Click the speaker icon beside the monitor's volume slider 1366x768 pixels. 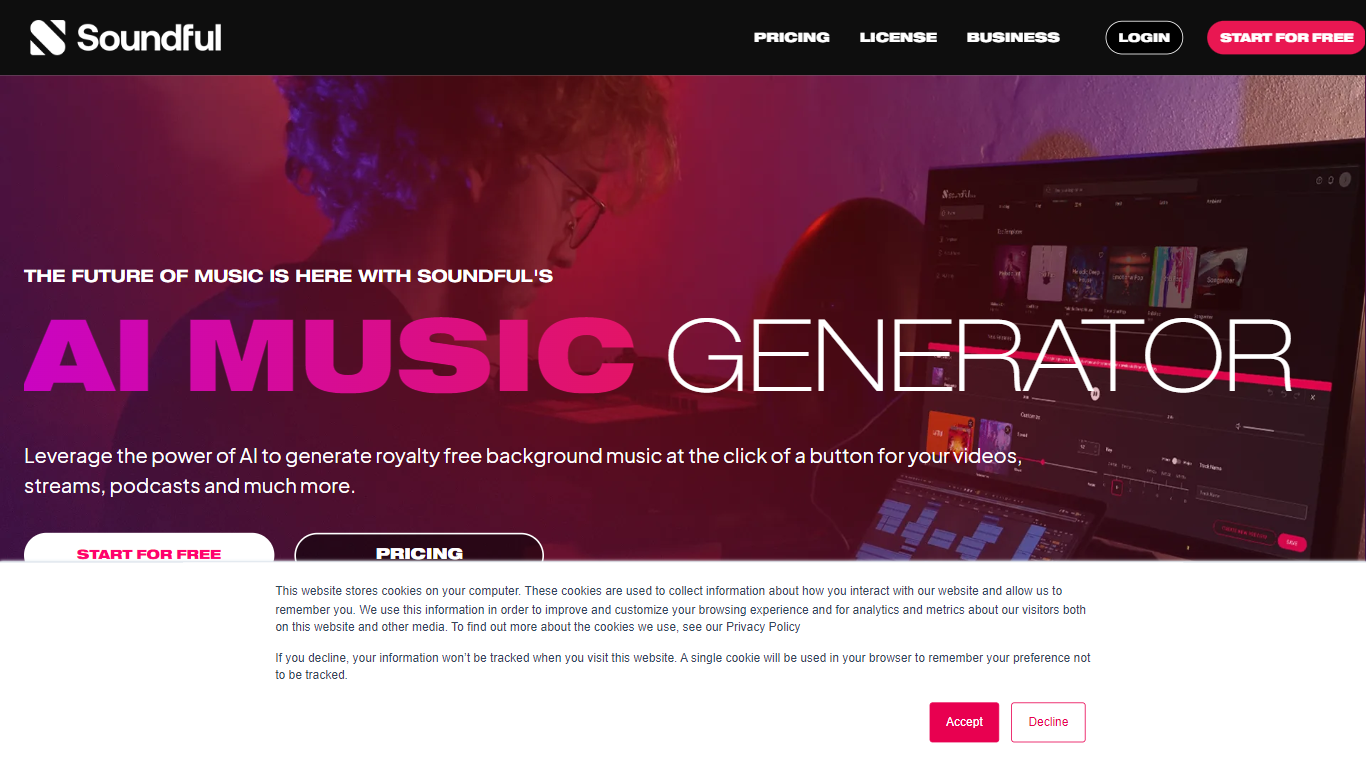point(1238,427)
